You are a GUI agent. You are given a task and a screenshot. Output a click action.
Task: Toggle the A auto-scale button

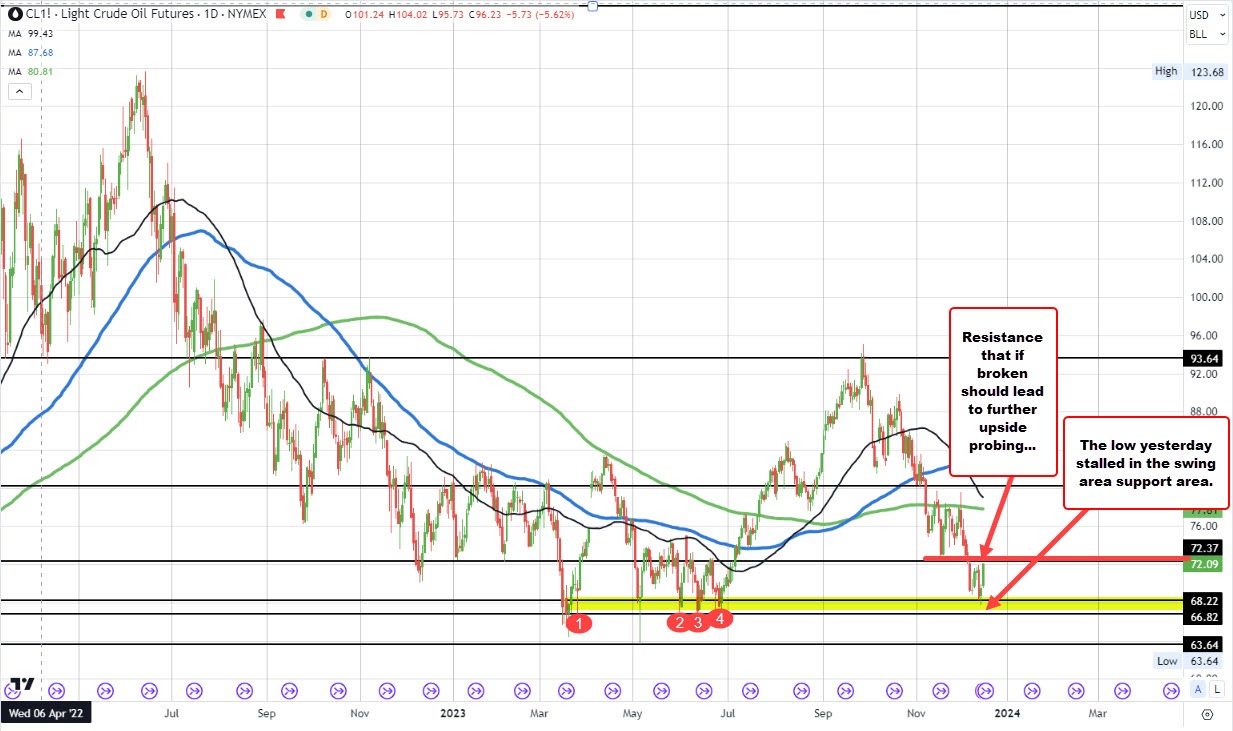click(1198, 689)
